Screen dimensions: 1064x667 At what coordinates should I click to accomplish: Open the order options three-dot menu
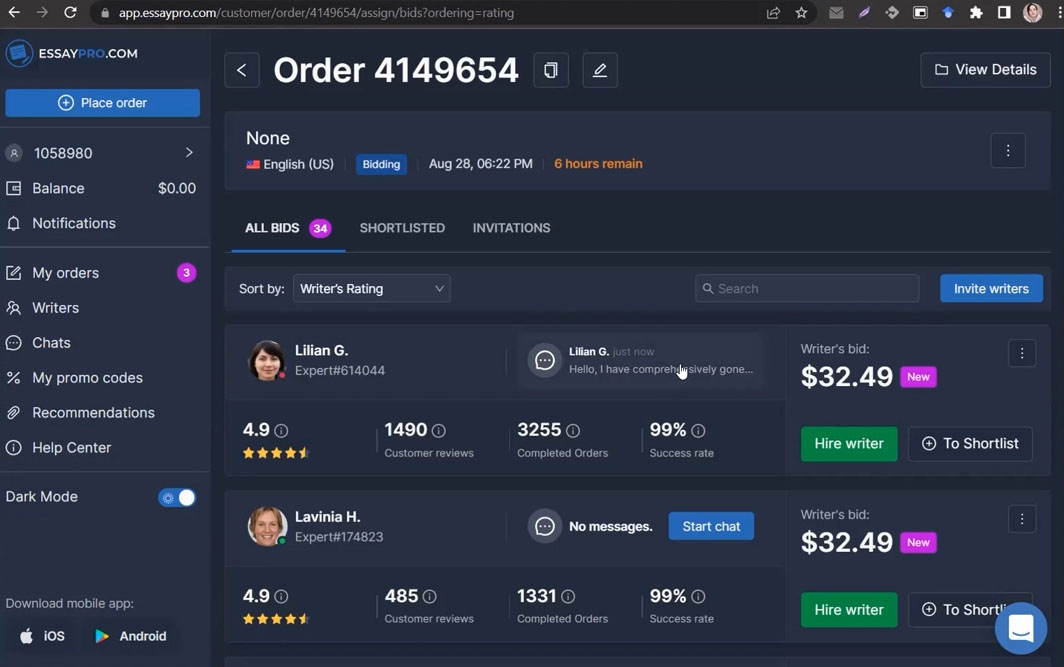click(1007, 151)
